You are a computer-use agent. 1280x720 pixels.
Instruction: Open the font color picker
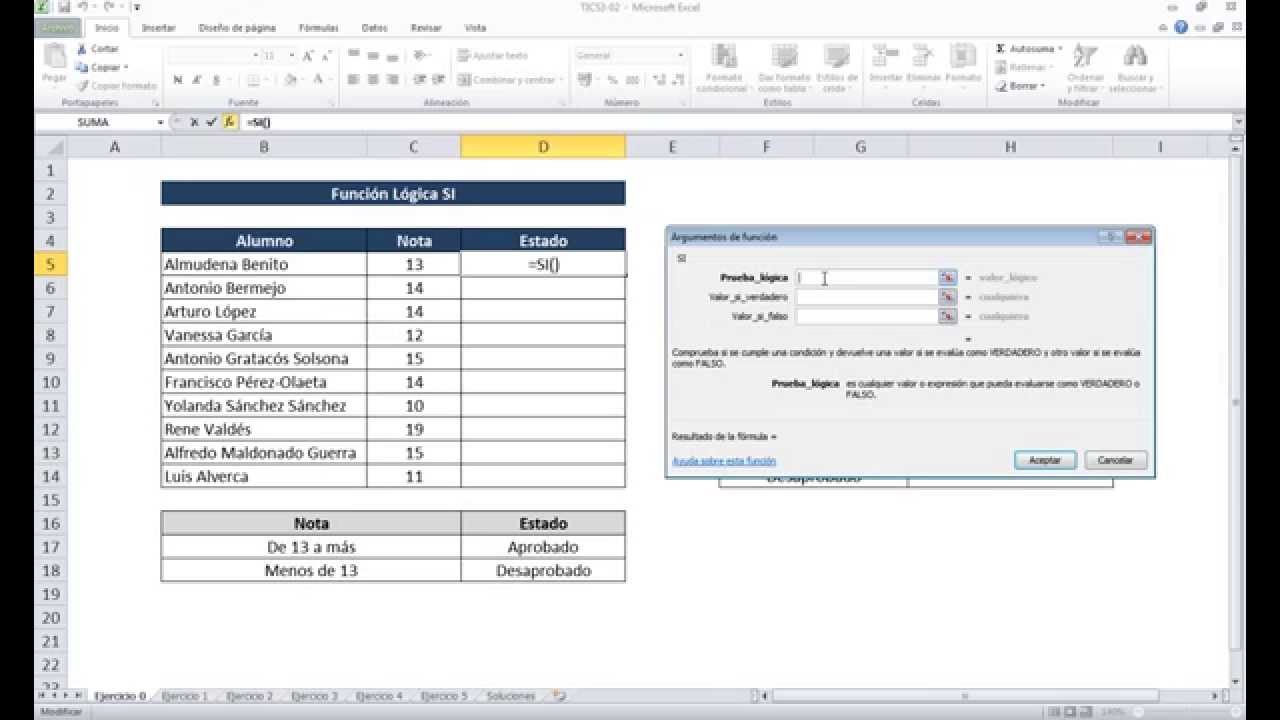(x=320, y=79)
